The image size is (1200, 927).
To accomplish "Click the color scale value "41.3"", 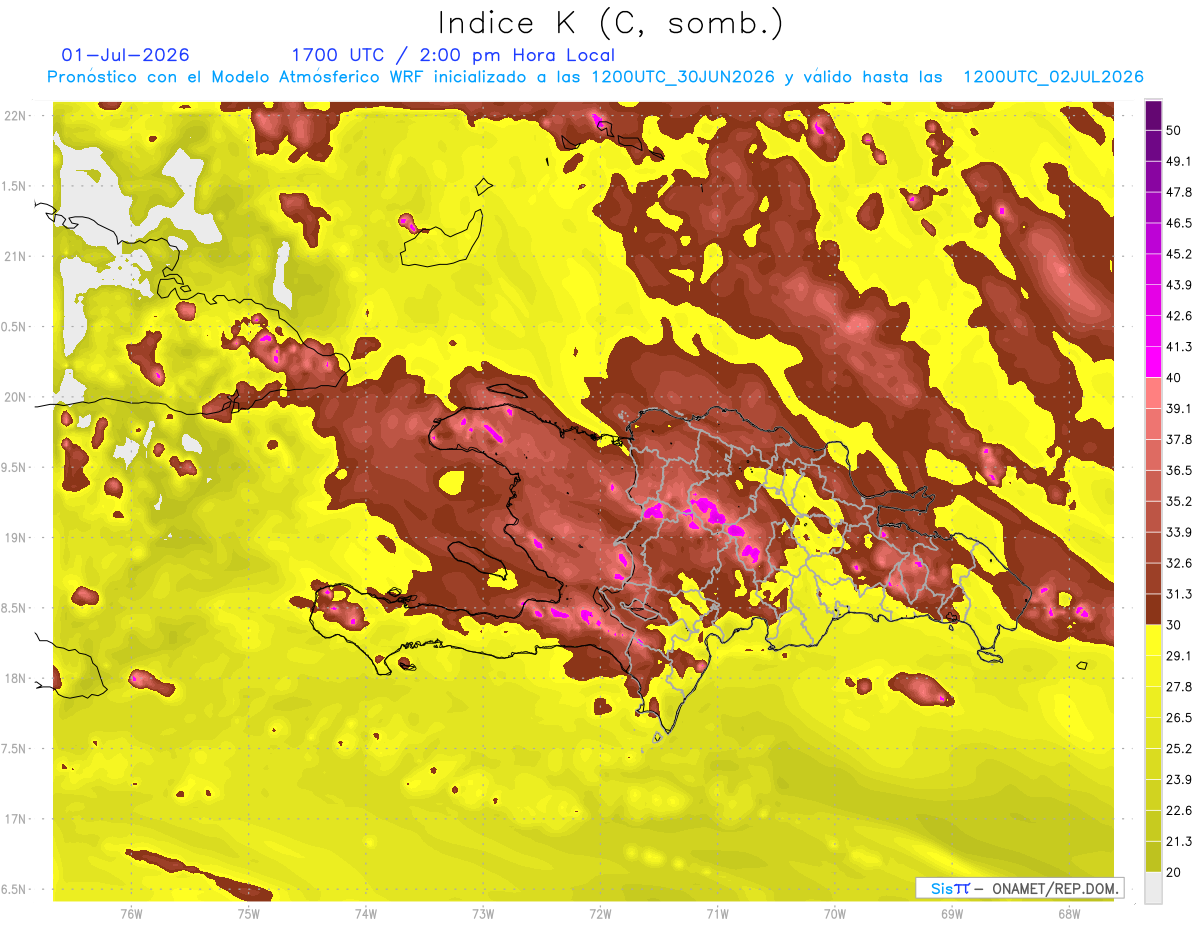I will (x=1179, y=347).
